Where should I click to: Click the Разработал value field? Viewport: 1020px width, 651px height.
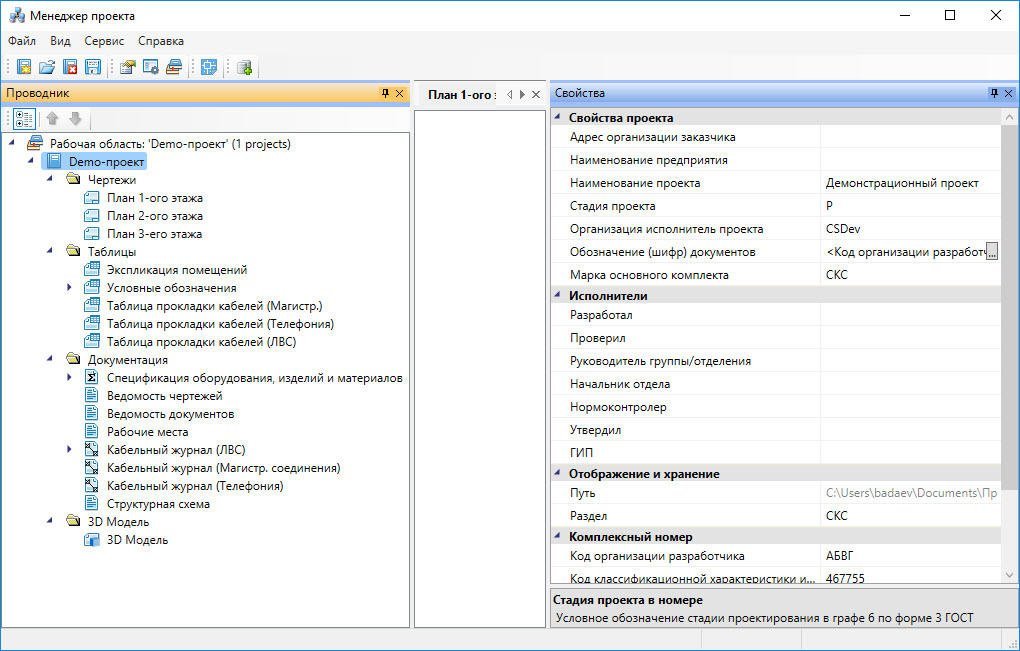click(908, 315)
